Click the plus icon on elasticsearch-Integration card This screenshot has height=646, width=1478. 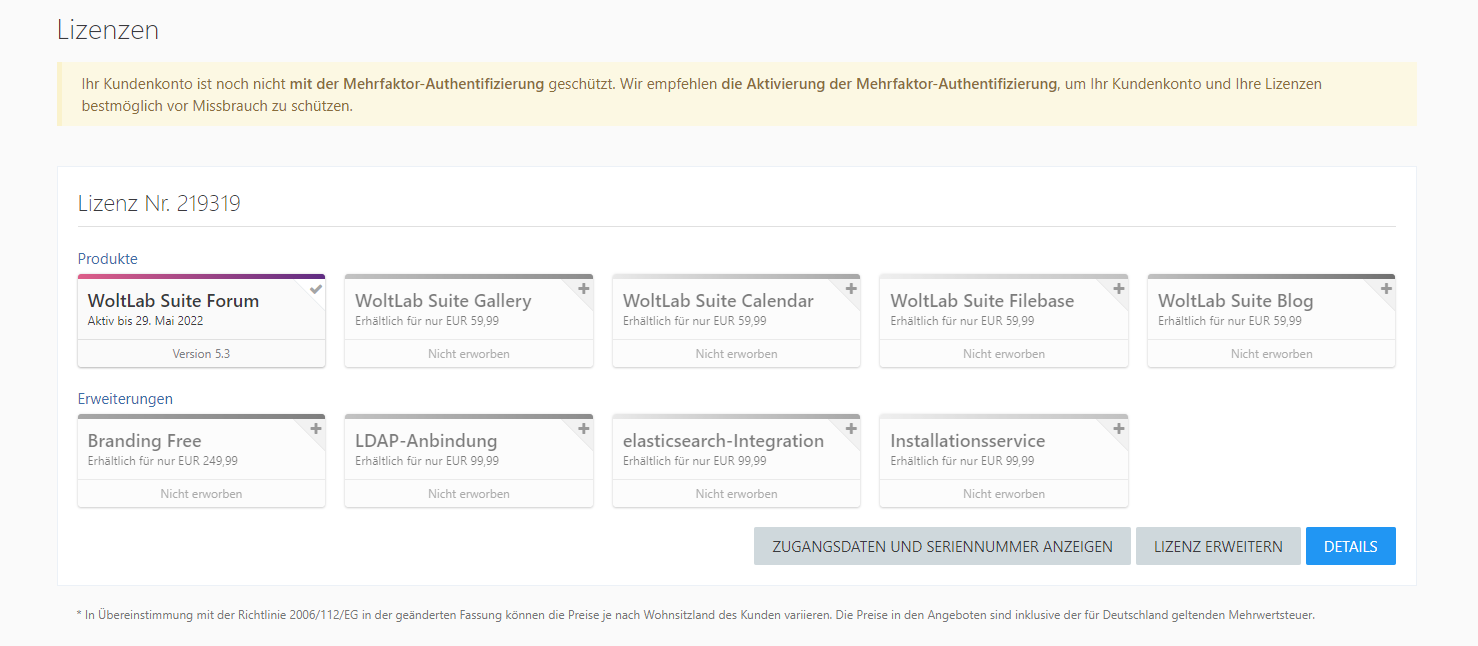pyautogui.click(x=851, y=429)
